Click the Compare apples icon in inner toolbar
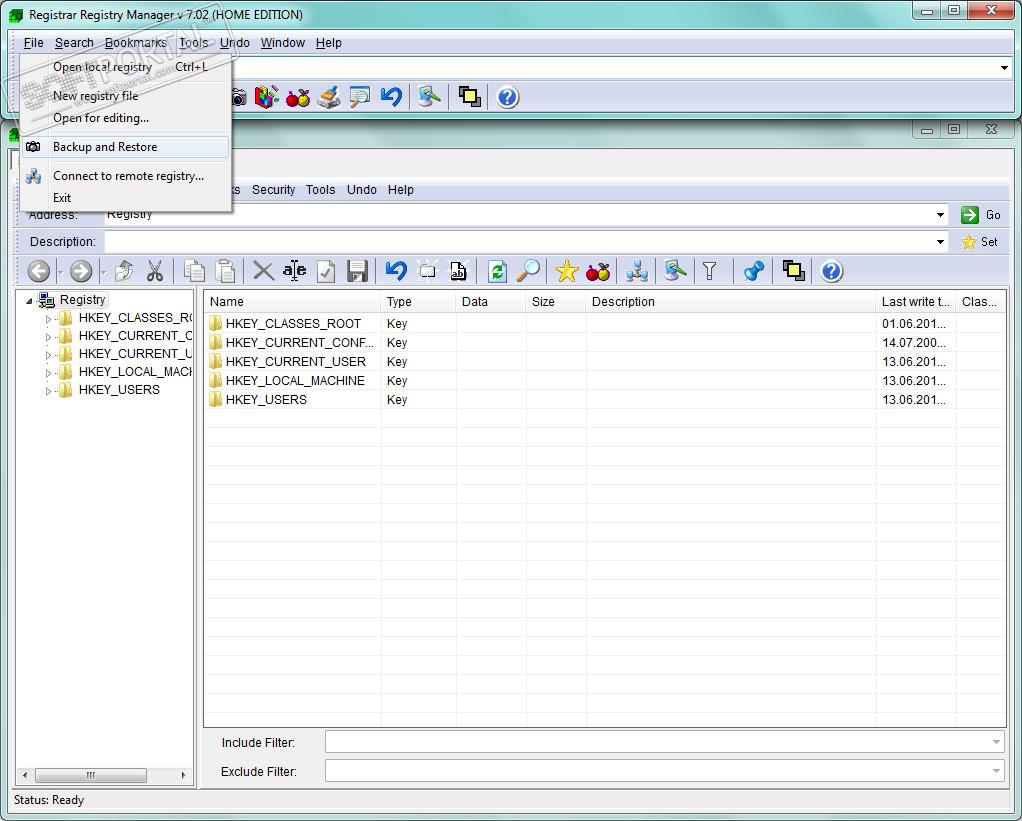Viewport: 1022px width, 821px height. [598, 271]
